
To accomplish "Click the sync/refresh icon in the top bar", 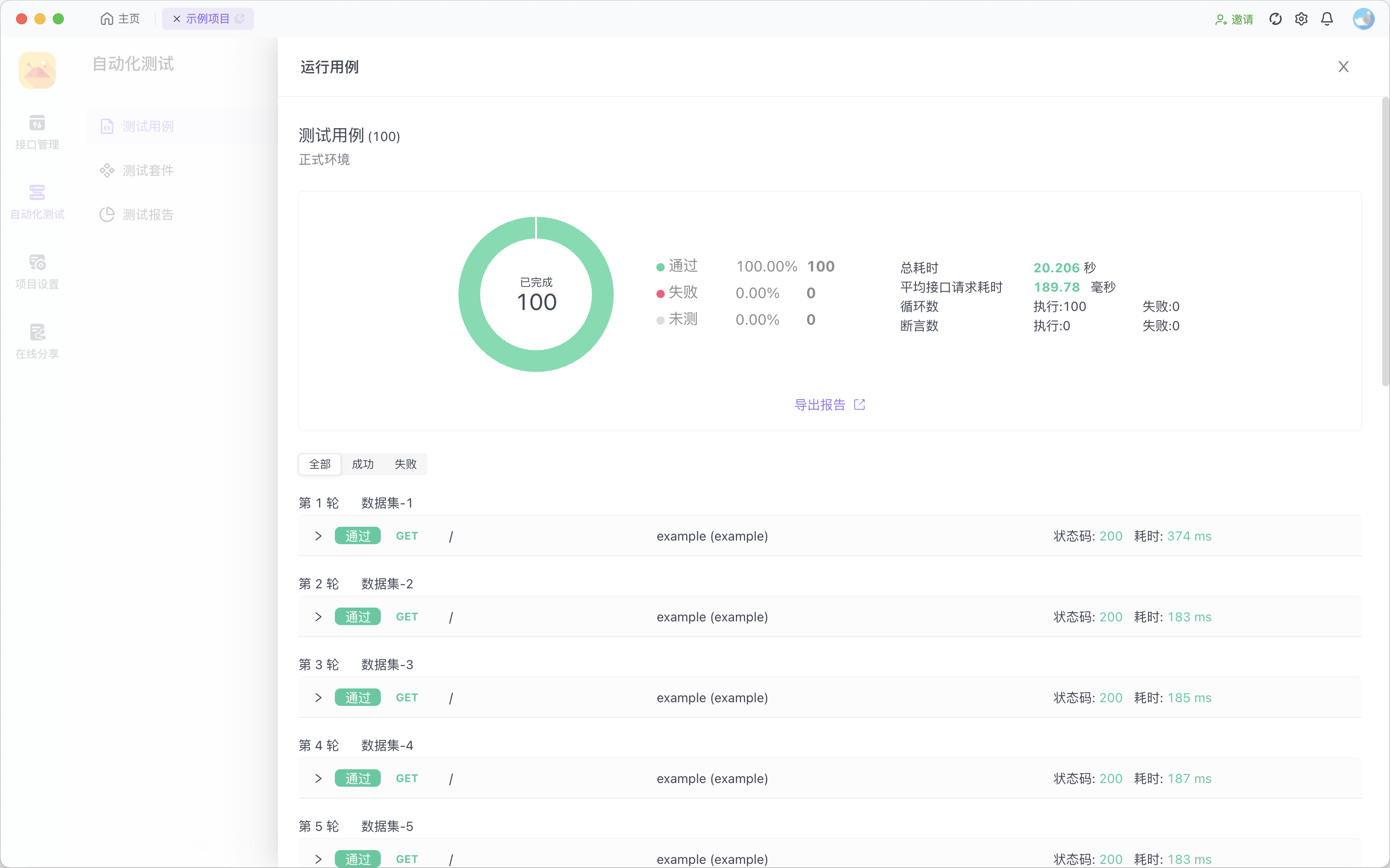I will pos(1275,18).
